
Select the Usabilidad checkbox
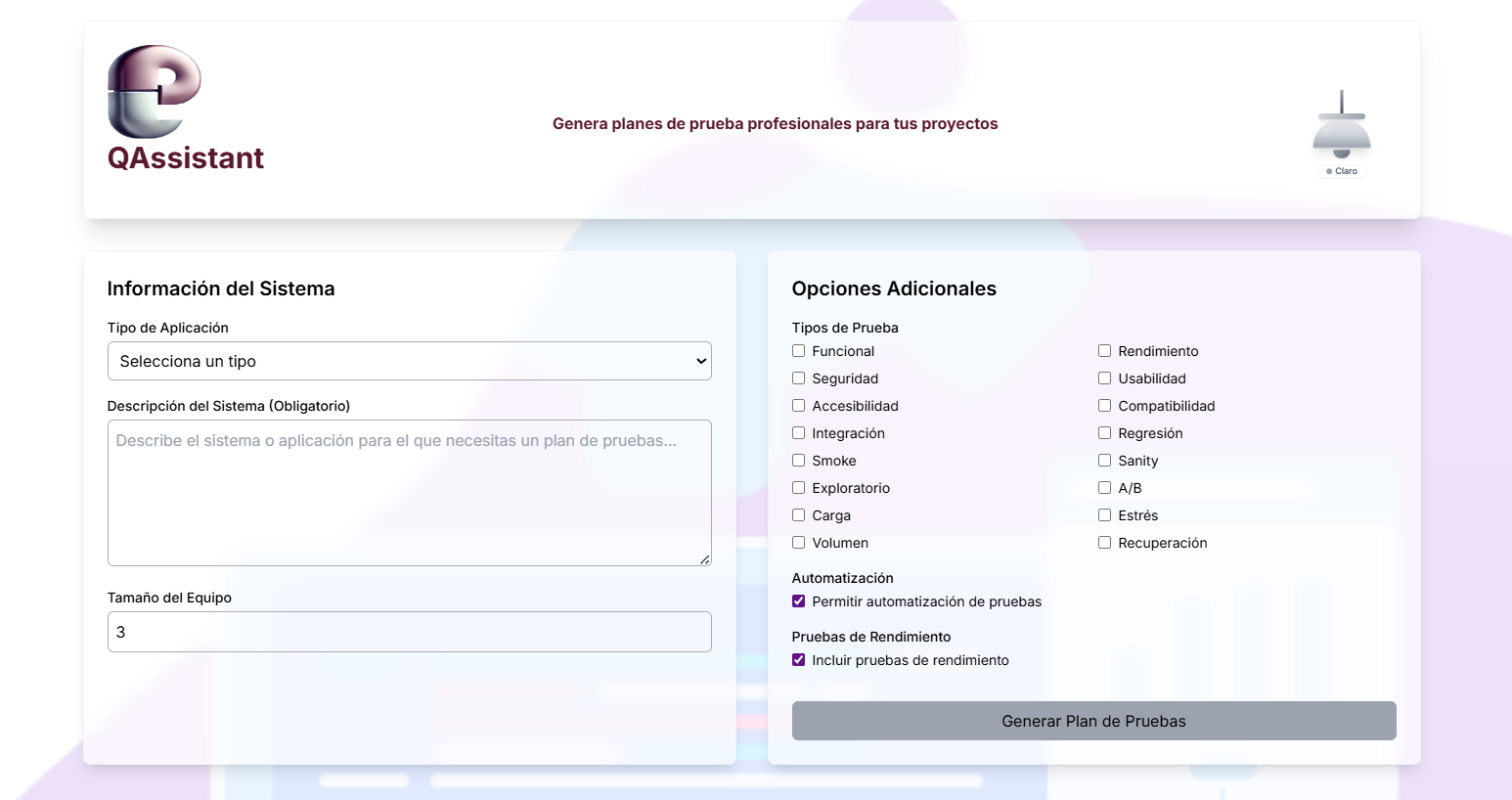[x=1104, y=378]
